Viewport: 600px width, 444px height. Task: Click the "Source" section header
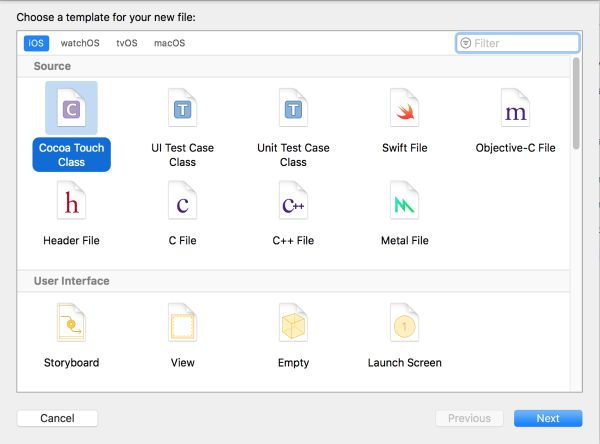tap(52, 66)
